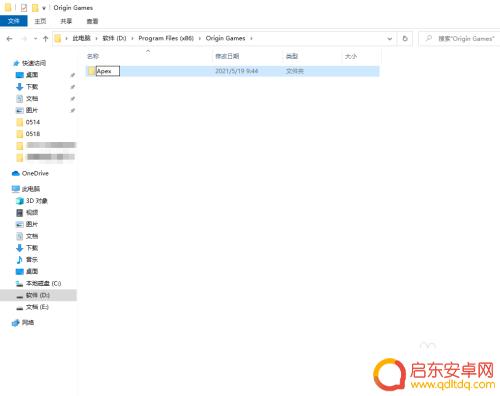Image resolution: width=500 pixels, height=396 pixels.
Task: Open 文档 (E:) drive in sidebar
Action: point(37,307)
